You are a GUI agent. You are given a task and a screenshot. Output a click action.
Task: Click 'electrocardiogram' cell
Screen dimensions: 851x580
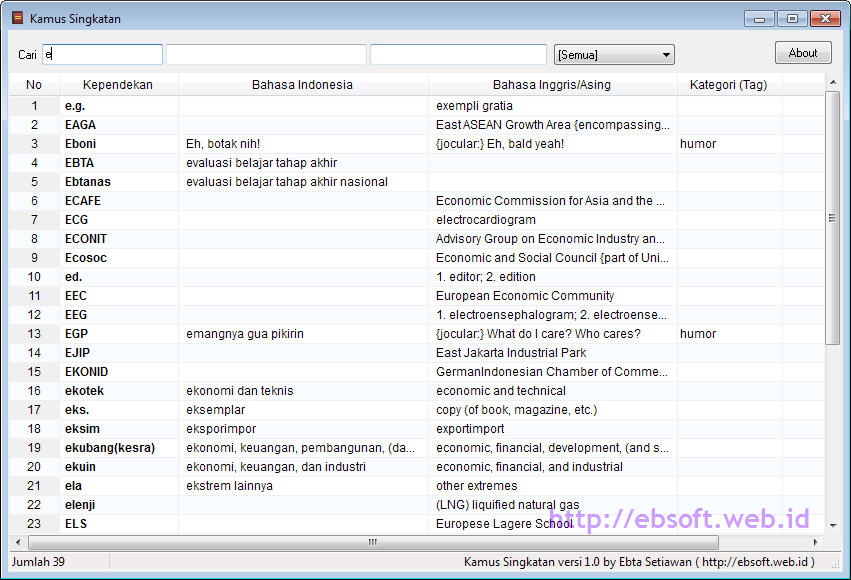click(486, 220)
